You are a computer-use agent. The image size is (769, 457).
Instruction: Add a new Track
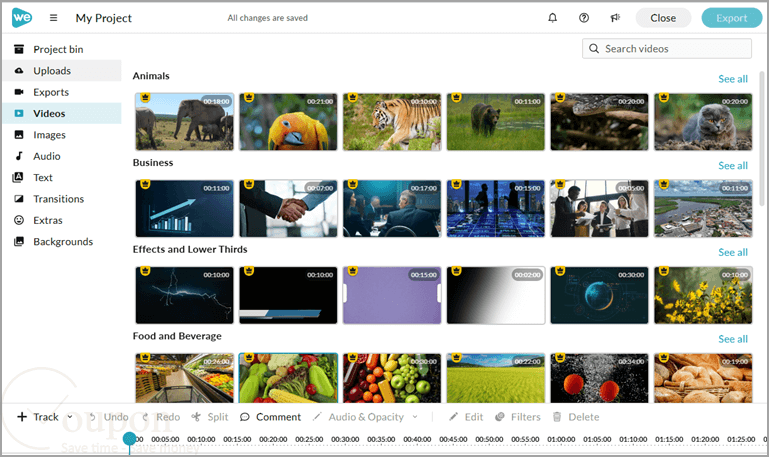pyautogui.click(x=38, y=417)
